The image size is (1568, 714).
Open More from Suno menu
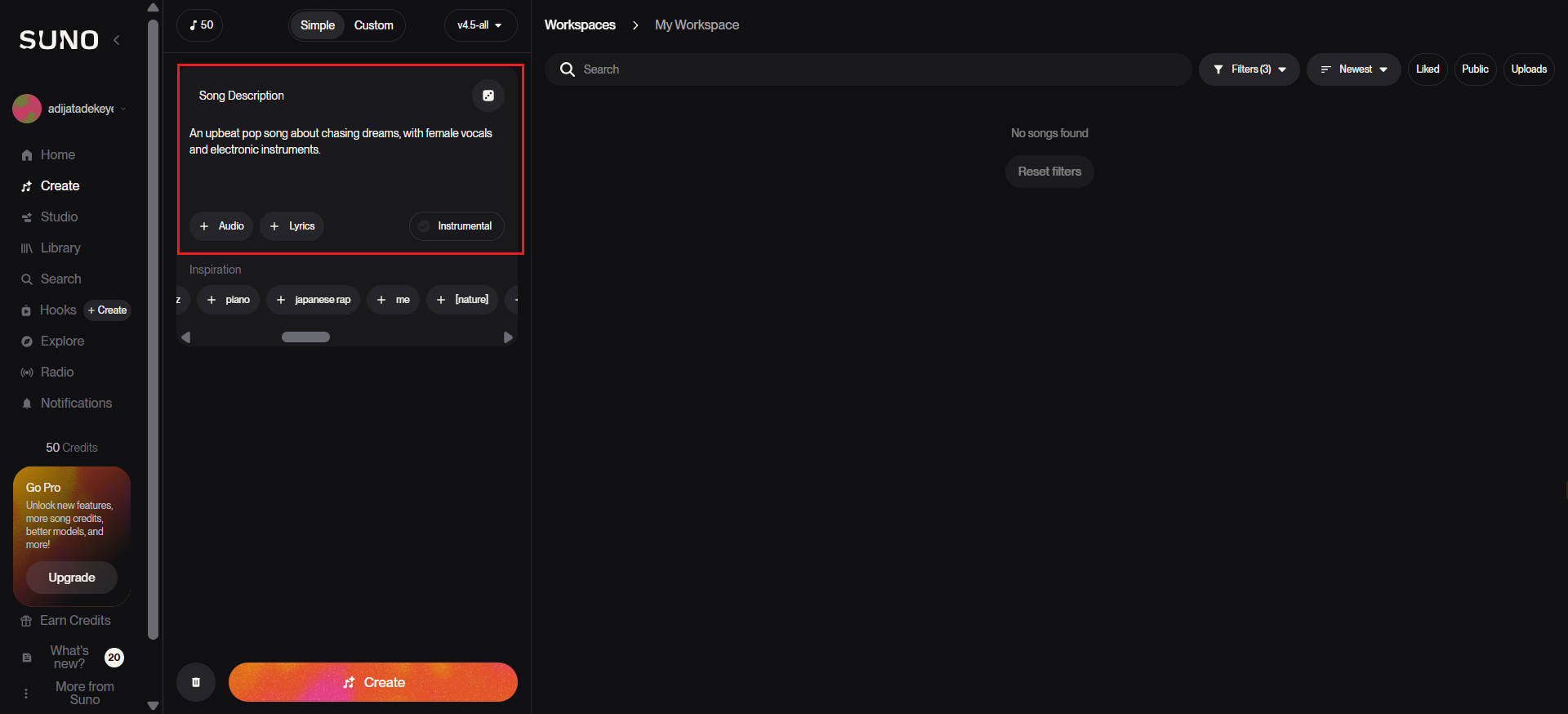[84, 693]
